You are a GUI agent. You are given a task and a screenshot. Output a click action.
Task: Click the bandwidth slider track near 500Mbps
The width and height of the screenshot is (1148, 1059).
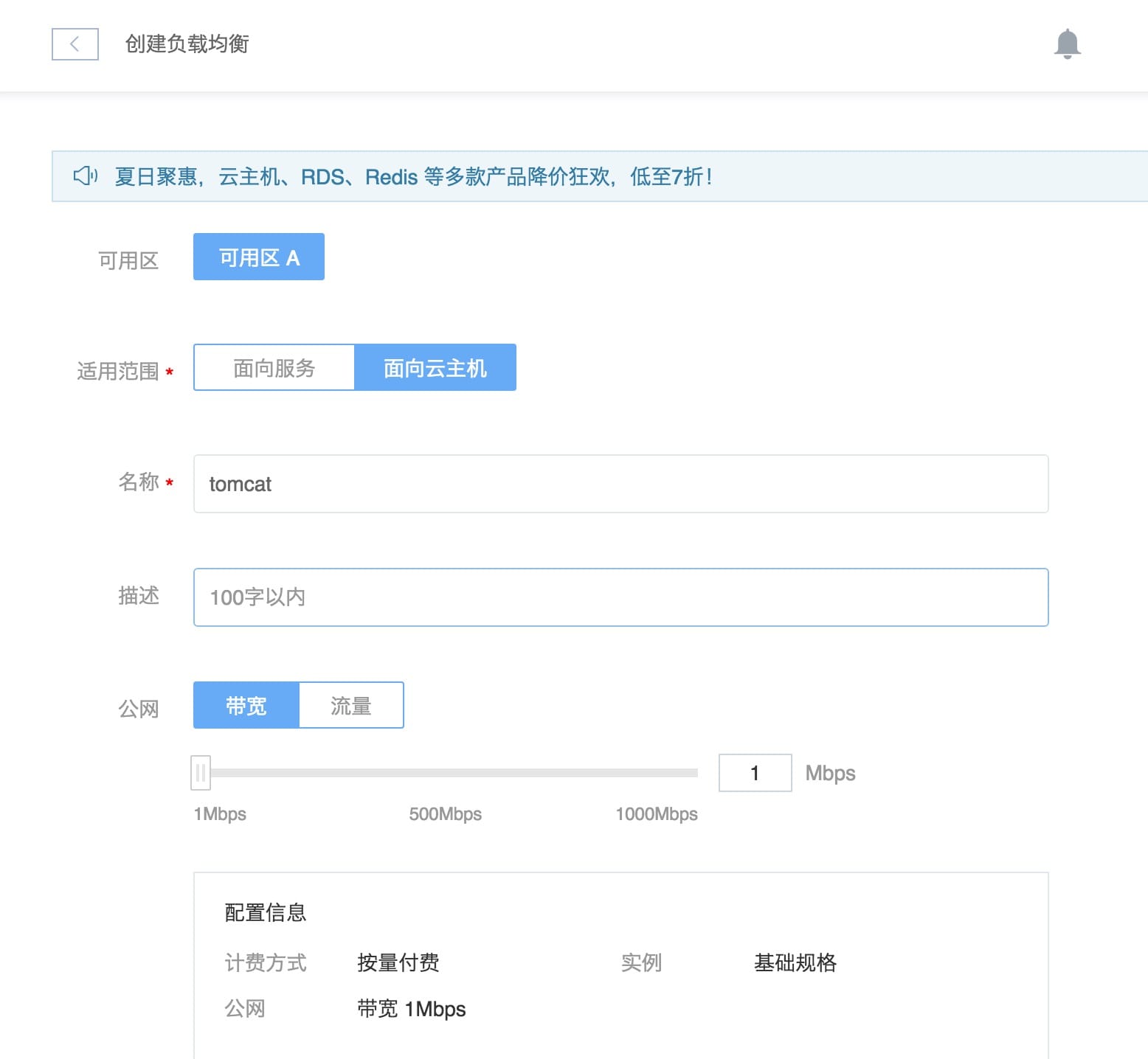446,773
